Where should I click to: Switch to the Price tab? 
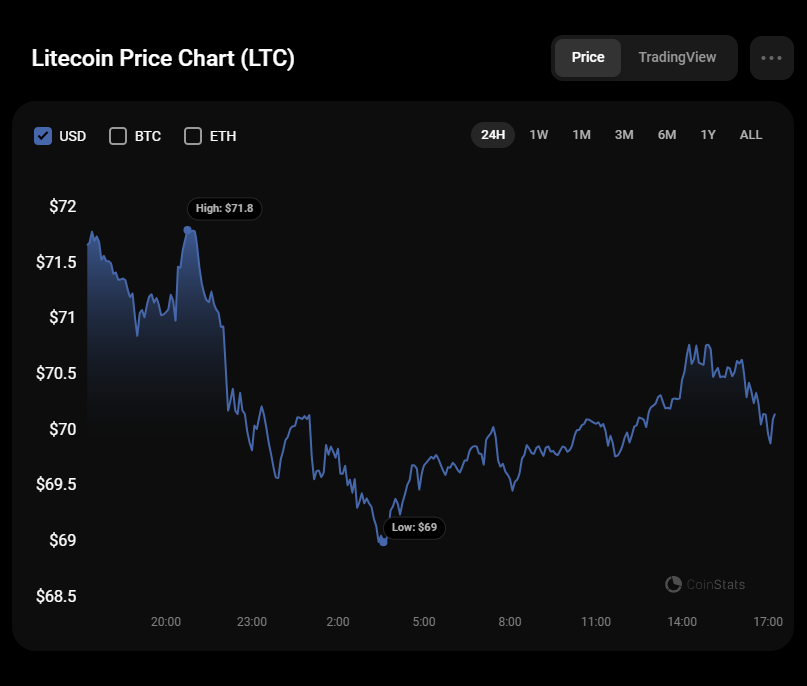pos(588,57)
